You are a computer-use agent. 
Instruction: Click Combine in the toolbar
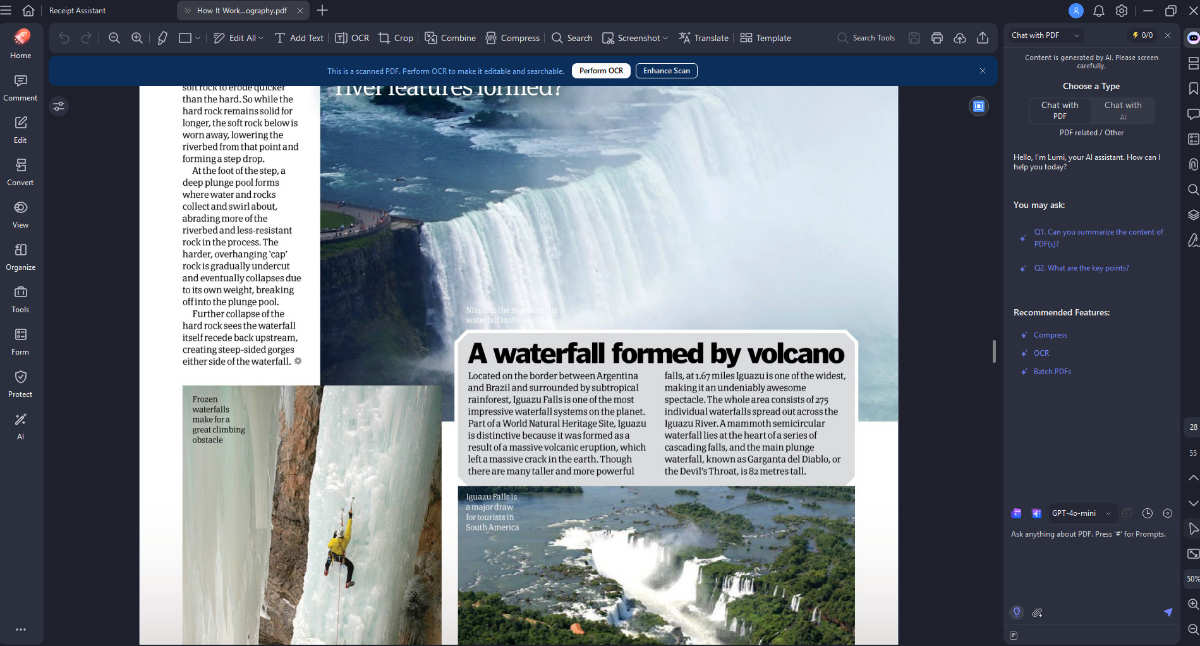[x=450, y=38]
